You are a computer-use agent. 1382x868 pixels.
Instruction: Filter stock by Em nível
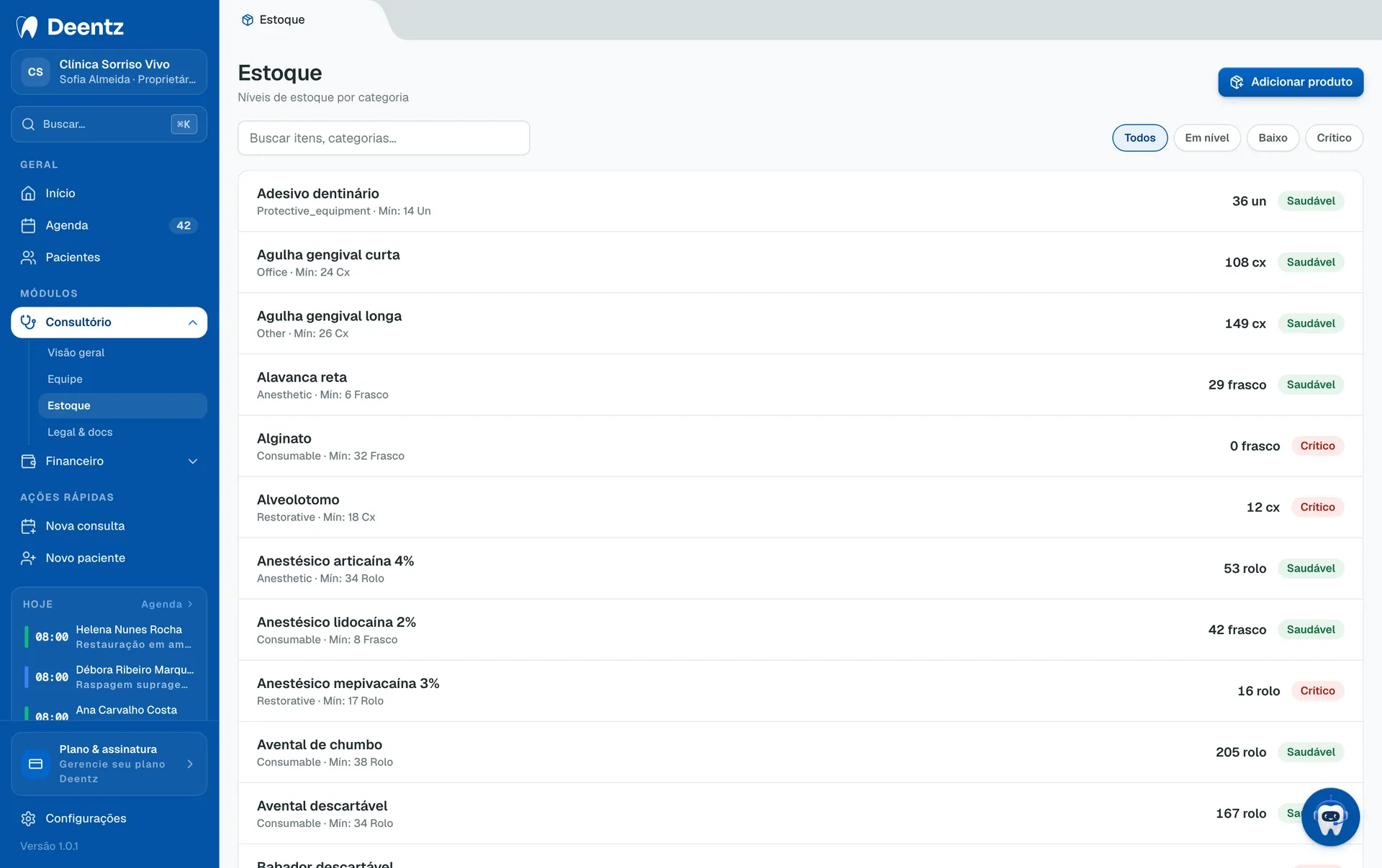(1206, 137)
